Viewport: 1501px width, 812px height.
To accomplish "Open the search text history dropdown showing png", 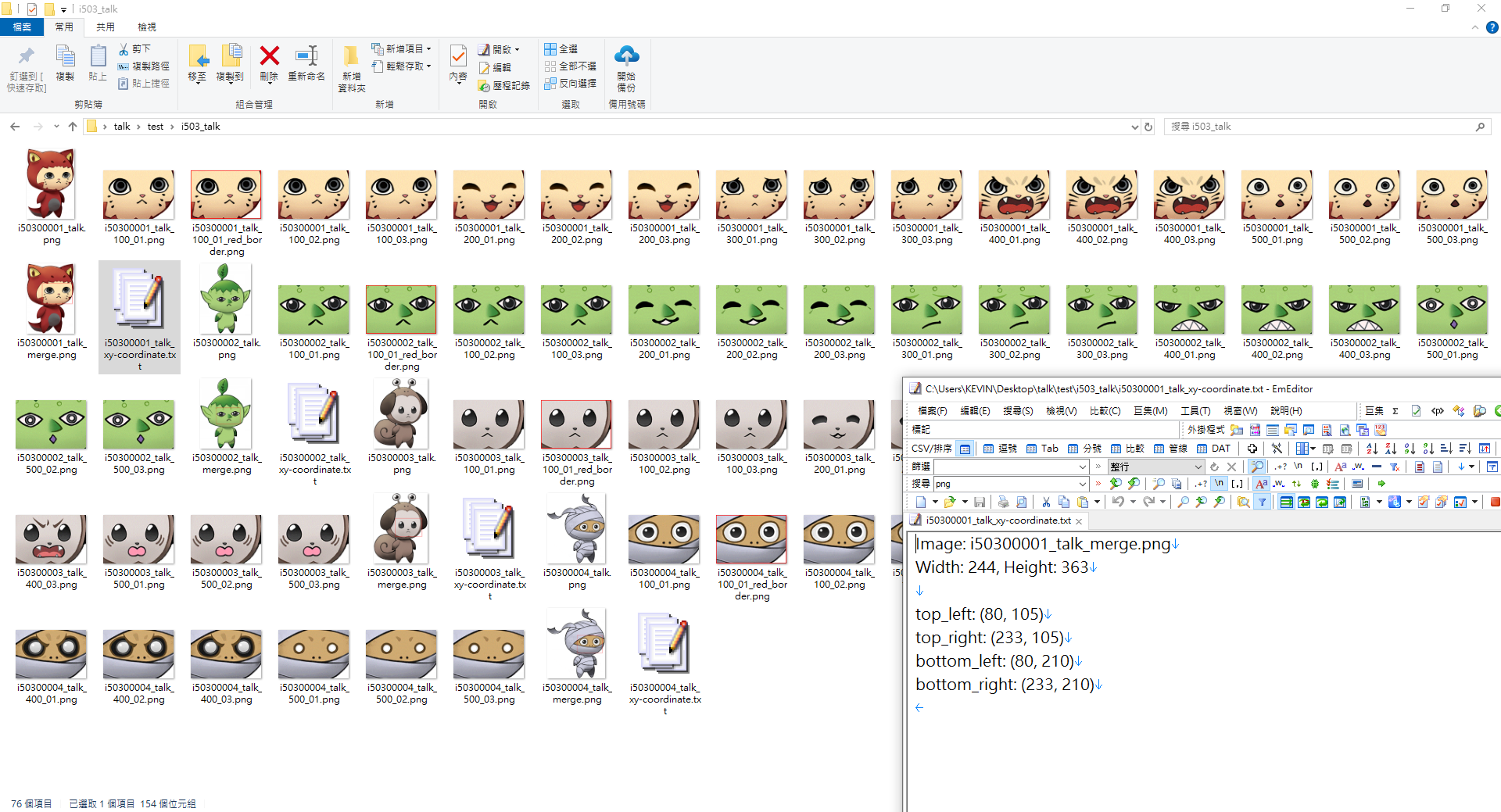I will click(x=1083, y=484).
